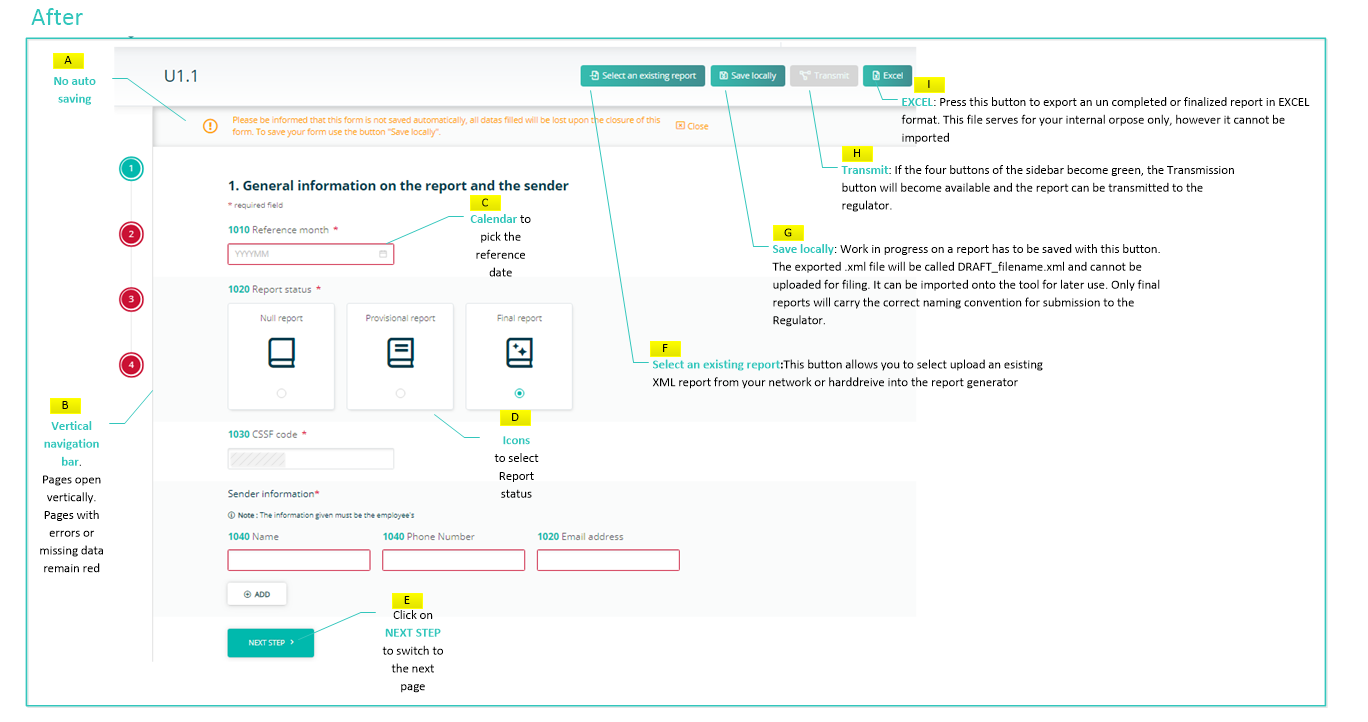Image resolution: width=1368 pixels, height=722 pixels.
Task: Click the Final report sparkle book icon
Action: point(519,353)
